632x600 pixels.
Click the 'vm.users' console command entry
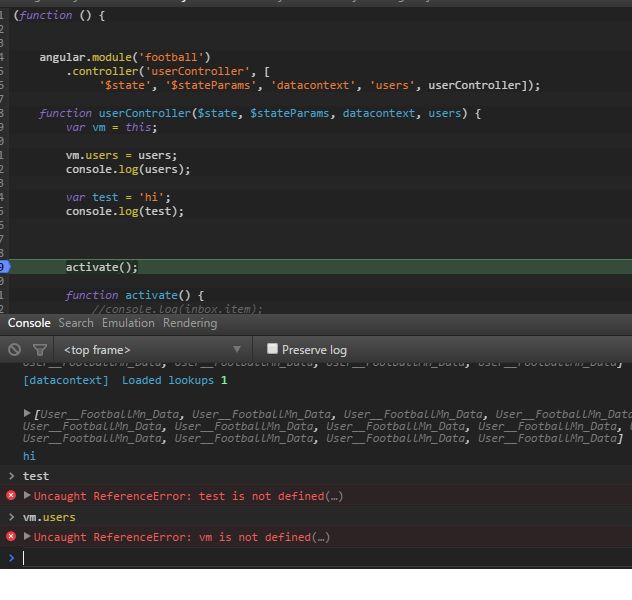pyautogui.click(x=49, y=517)
